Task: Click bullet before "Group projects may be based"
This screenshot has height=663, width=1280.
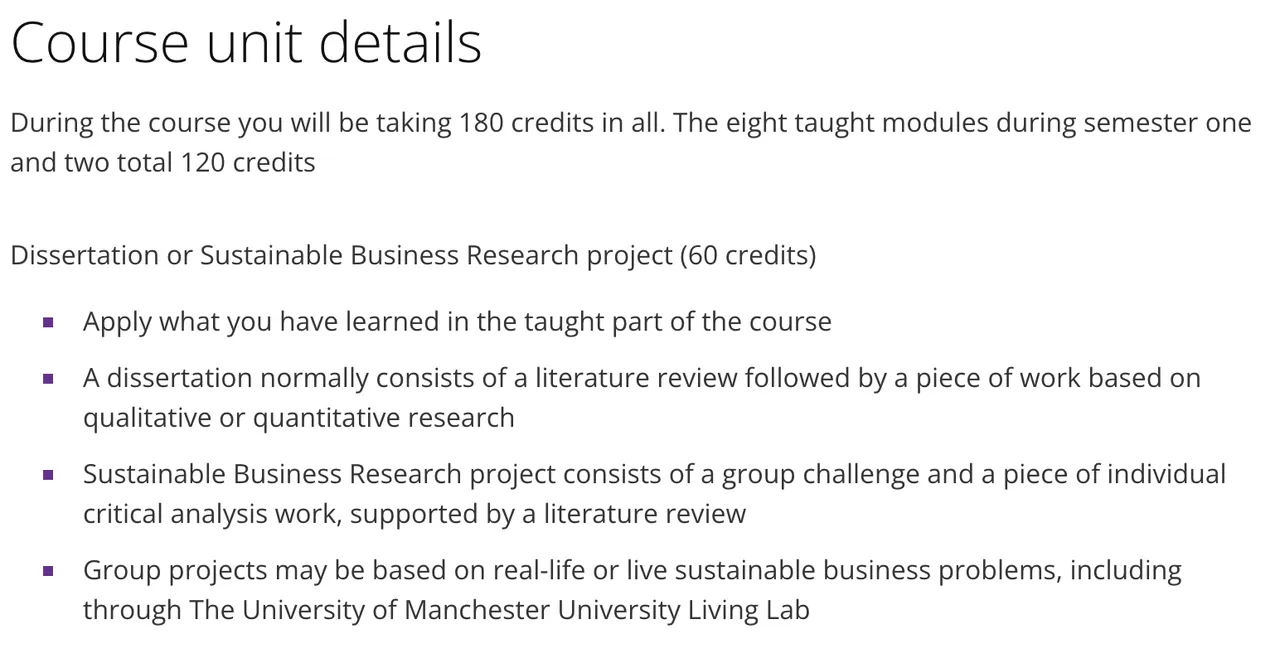Action: point(48,571)
